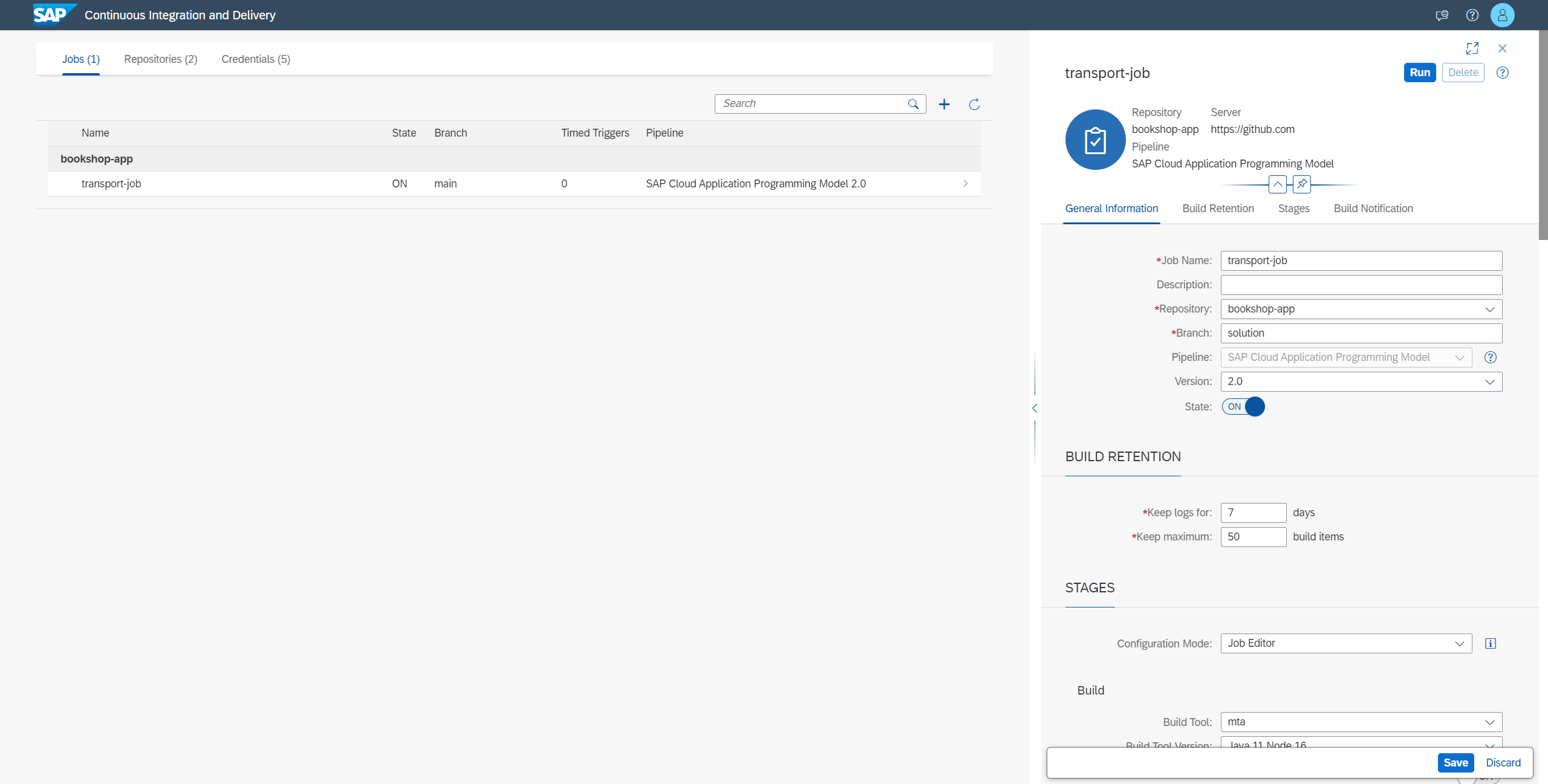The image size is (1548, 784).
Task: Click the Timed Triggers column header
Action: pyautogui.click(x=595, y=133)
